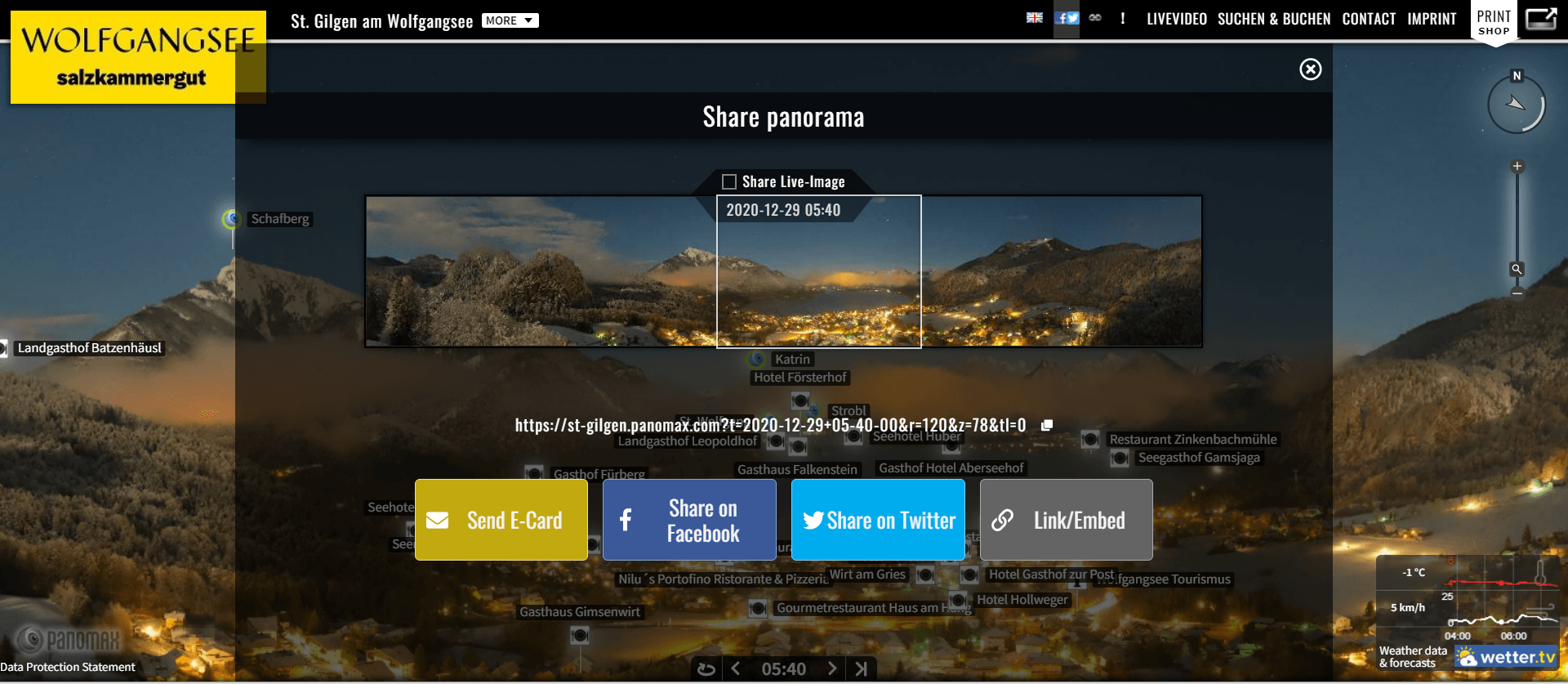This screenshot has width=1568, height=684.
Task: Open the CONTACT menu item
Action: pyautogui.click(x=1369, y=19)
